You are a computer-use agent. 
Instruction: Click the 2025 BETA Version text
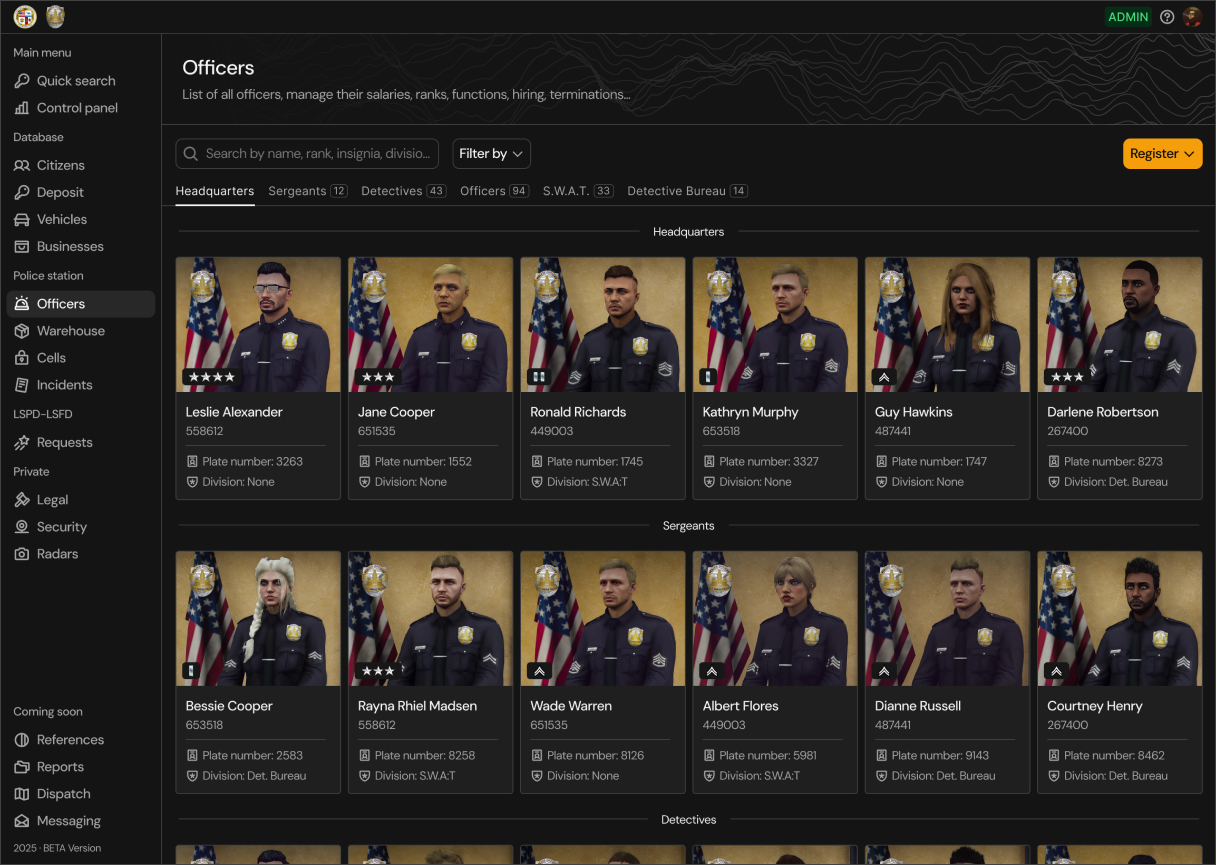tap(57, 848)
